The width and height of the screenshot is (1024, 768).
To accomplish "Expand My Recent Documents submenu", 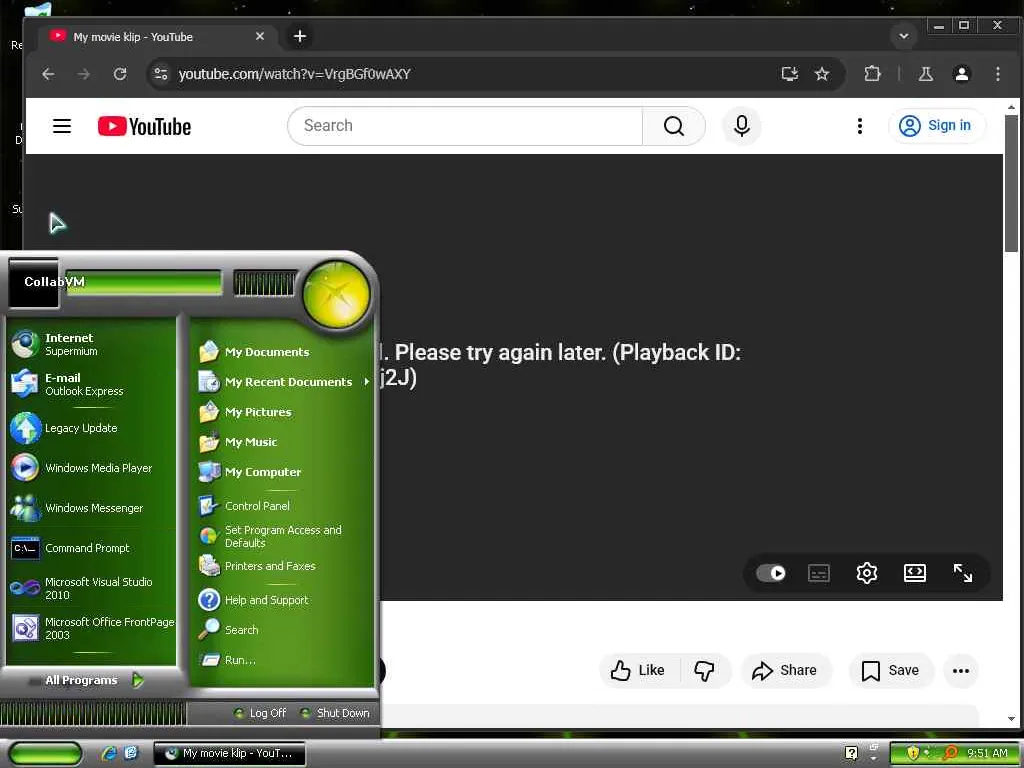I will point(282,382).
